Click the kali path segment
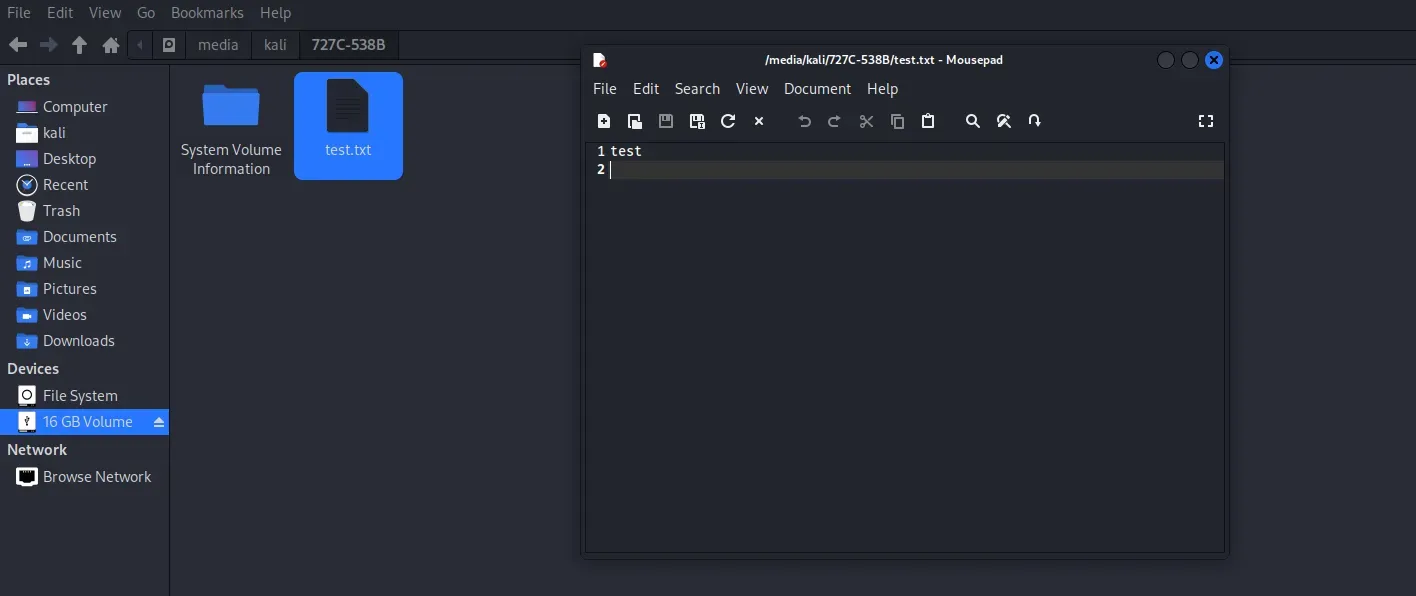Screen dimensions: 1416x596 (x=275, y=45)
